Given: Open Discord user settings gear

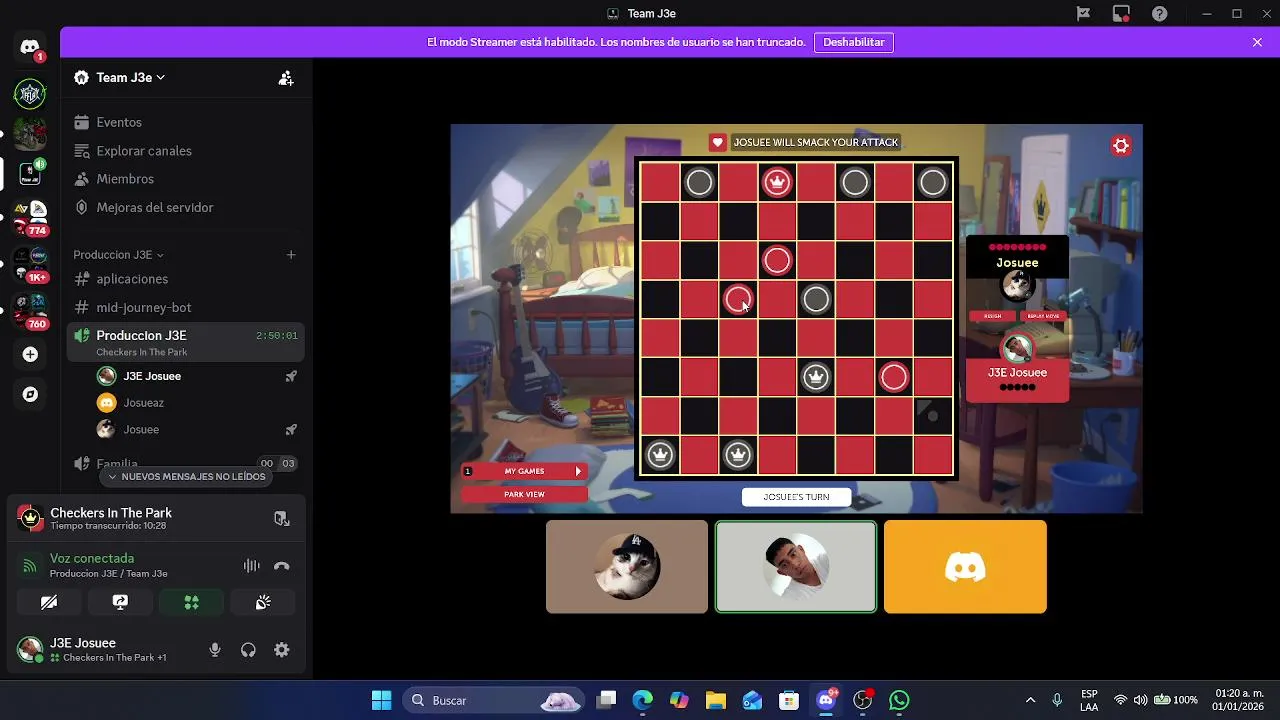Looking at the screenshot, I should (282, 650).
